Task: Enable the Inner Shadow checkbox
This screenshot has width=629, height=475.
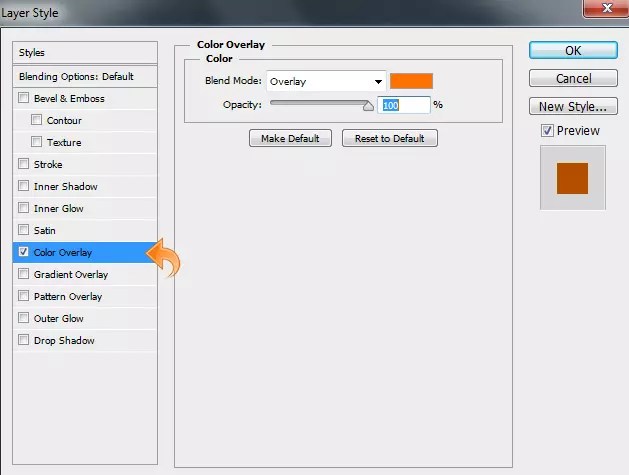Action: pos(24,186)
